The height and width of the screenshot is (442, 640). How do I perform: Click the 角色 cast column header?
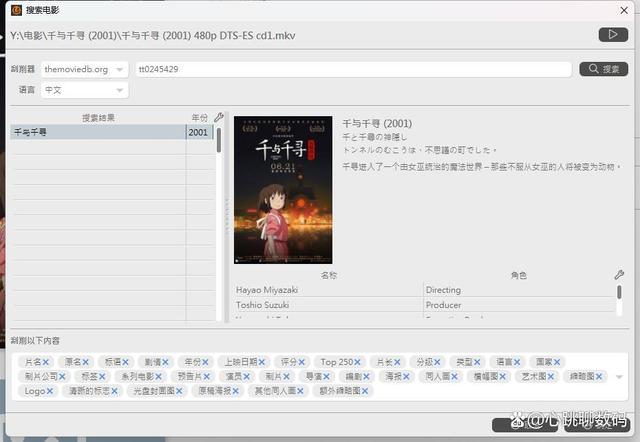(x=519, y=275)
